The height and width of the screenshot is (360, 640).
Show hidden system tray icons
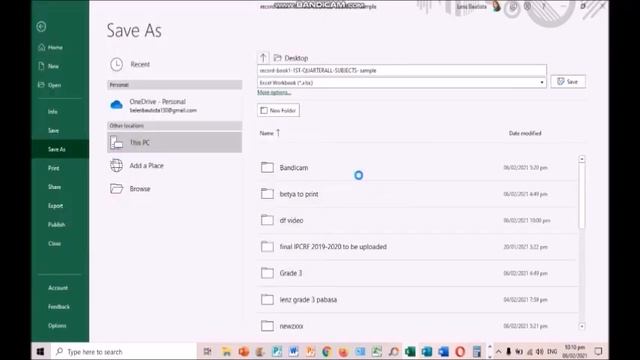pyautogui.click(x=498, y=351)
